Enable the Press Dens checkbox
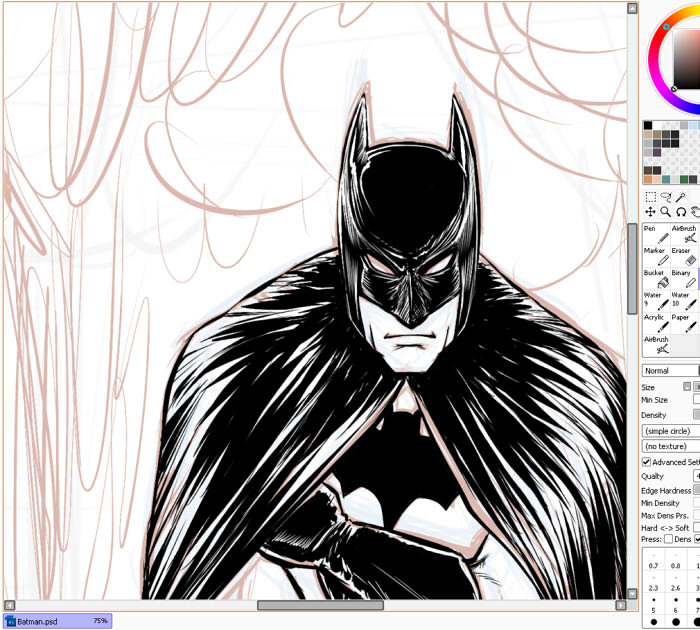Image resolution: width=700 pixels, height=630 pixels. [668, 539]
